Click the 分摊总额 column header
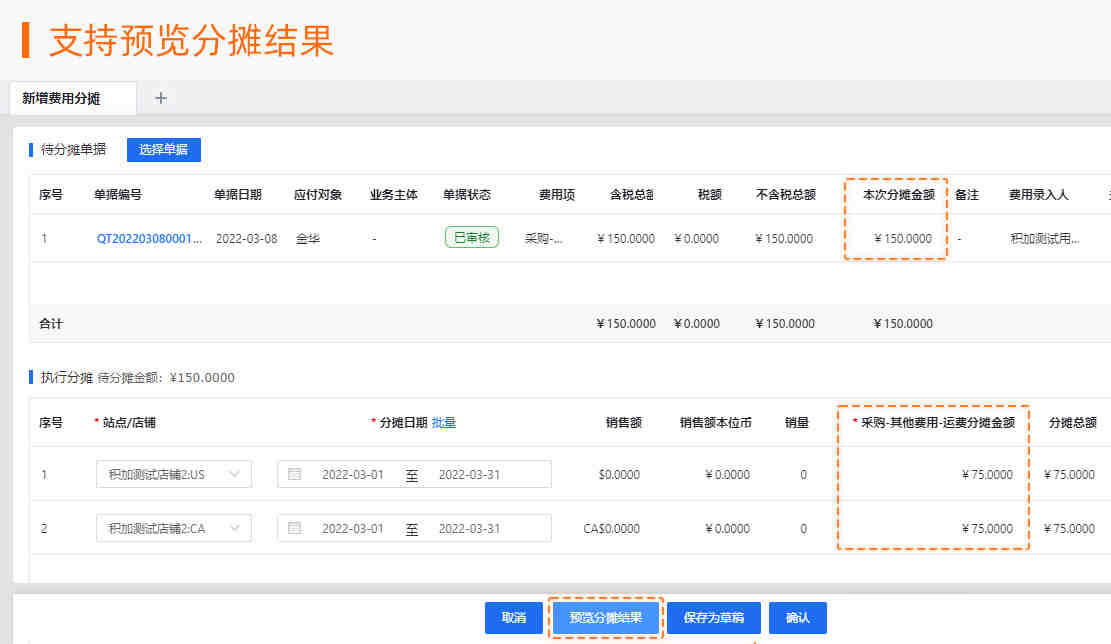The width and height of the screenshot is (1111, 644). [1073, 423]
